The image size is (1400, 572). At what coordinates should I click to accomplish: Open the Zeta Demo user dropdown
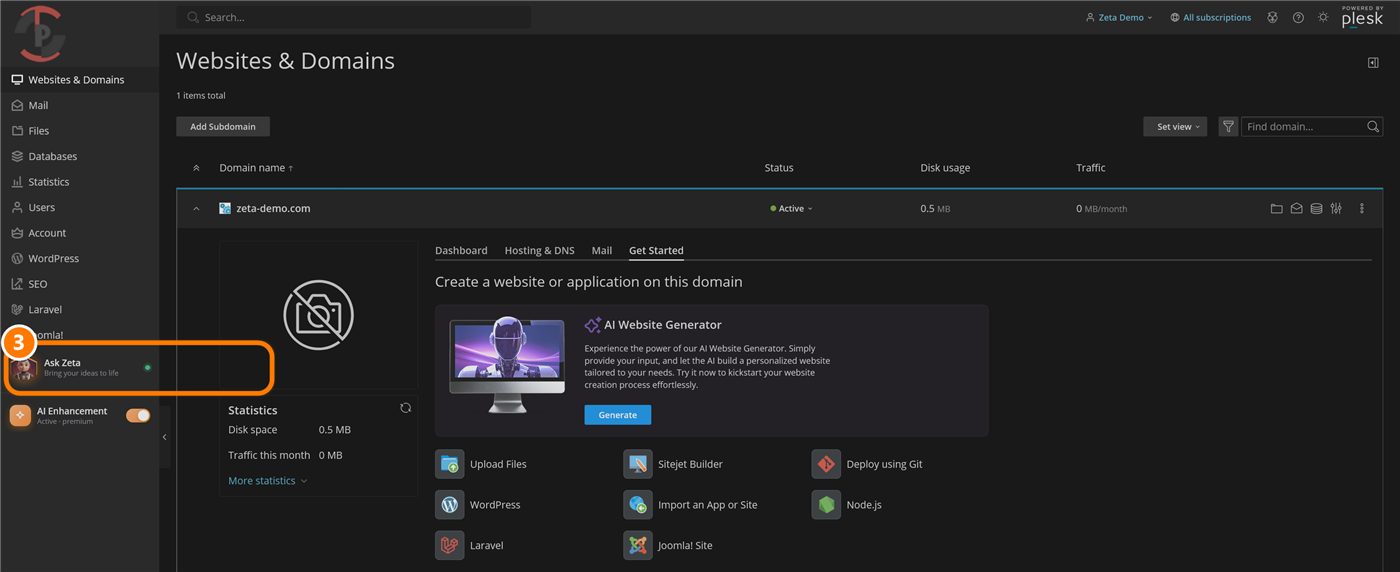[x=1119, y=17]
